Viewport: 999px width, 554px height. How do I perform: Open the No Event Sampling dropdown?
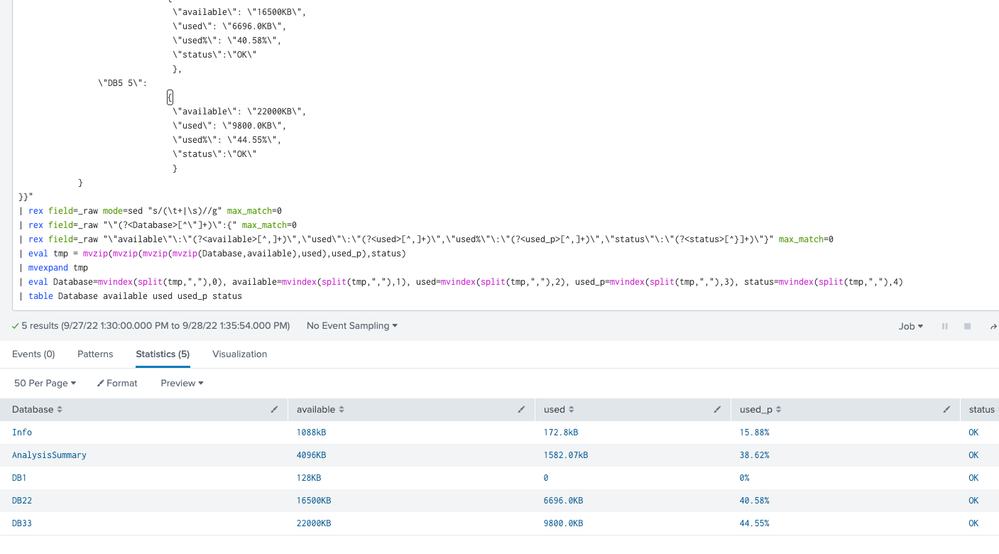tap(352, 326)
